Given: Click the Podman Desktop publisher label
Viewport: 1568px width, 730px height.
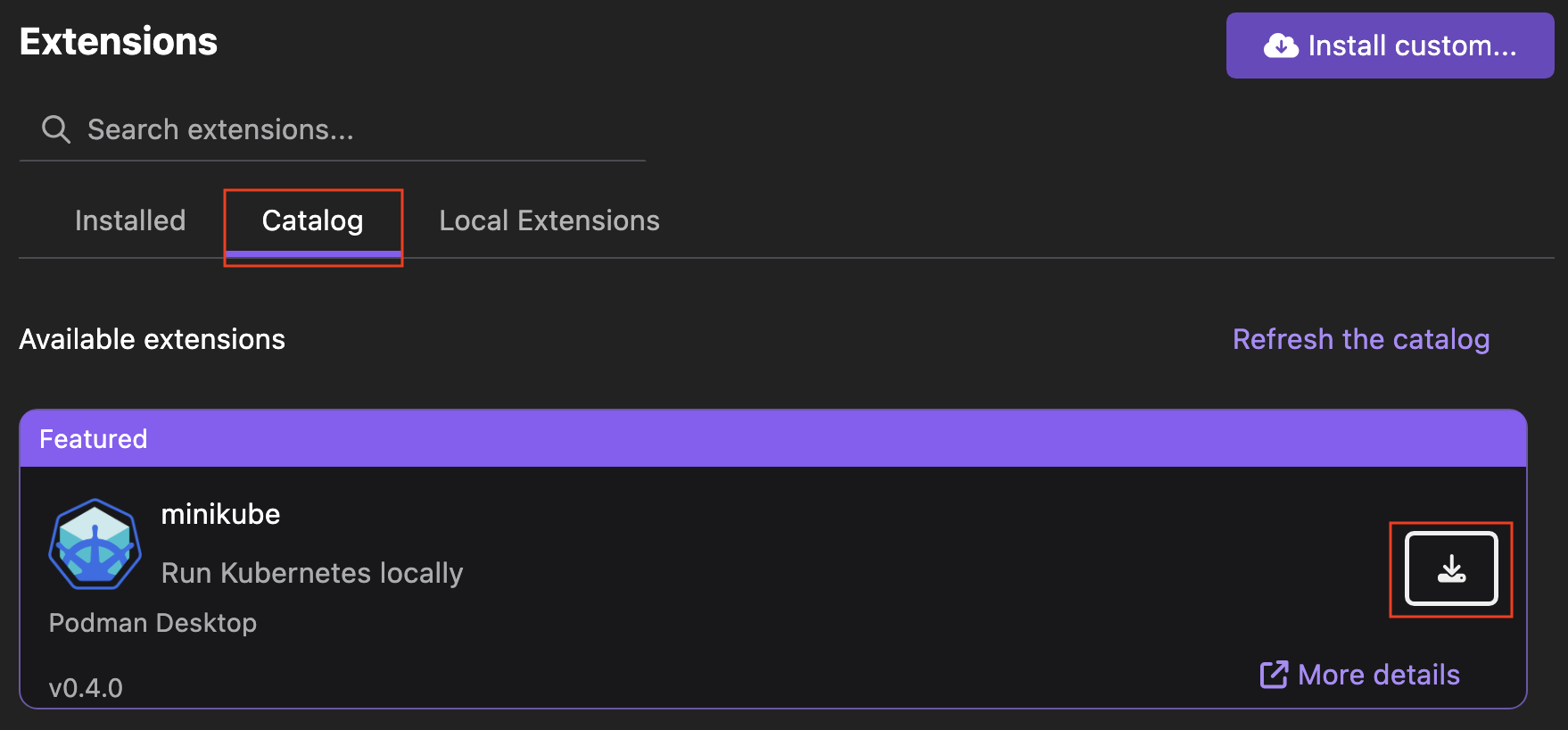Looking at the screenshot, I should click(153, 623).
